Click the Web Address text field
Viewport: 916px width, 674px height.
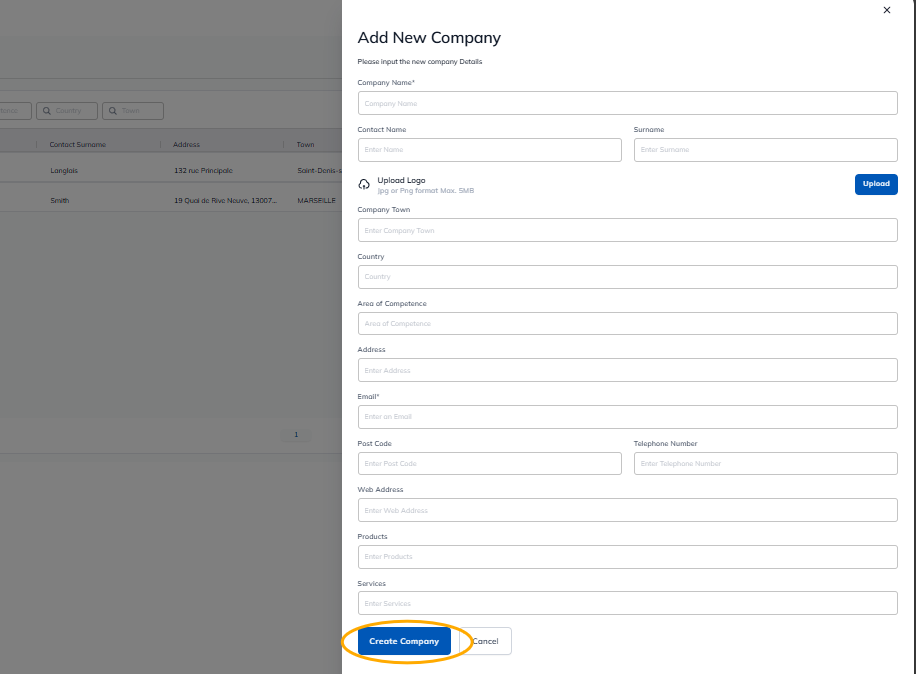tap(627, 510)
